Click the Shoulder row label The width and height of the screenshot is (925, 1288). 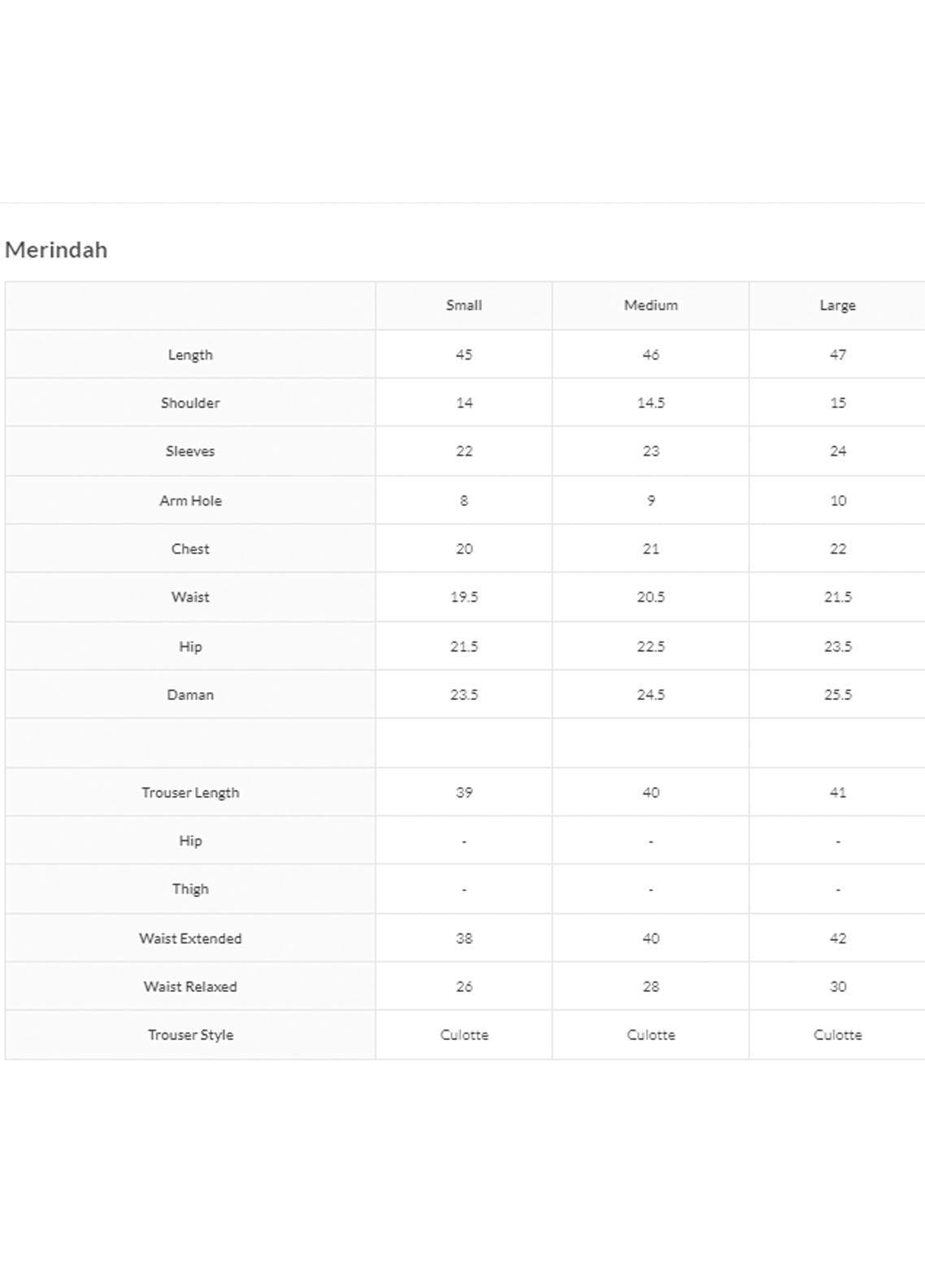click(x=190, y=402)
